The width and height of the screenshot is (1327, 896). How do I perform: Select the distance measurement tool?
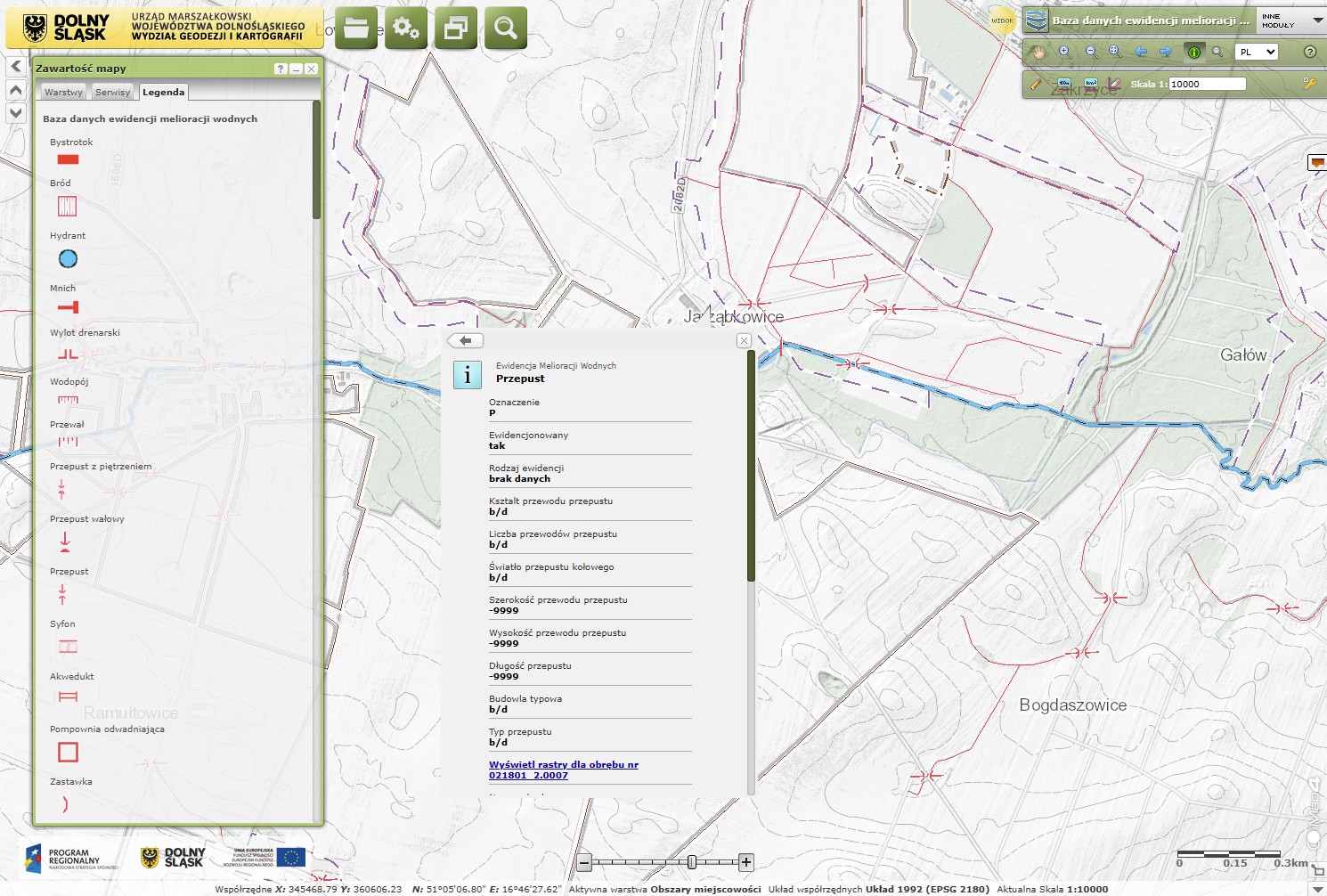(1064, 84)
